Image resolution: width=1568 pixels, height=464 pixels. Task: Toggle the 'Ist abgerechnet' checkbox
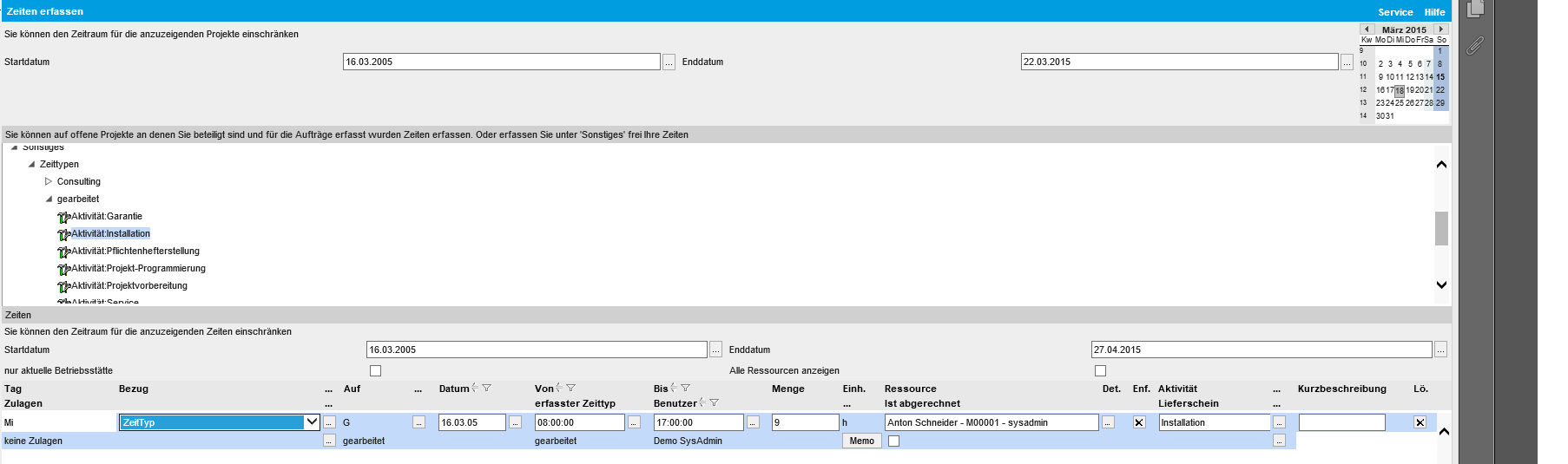click(x=893, y=441)
